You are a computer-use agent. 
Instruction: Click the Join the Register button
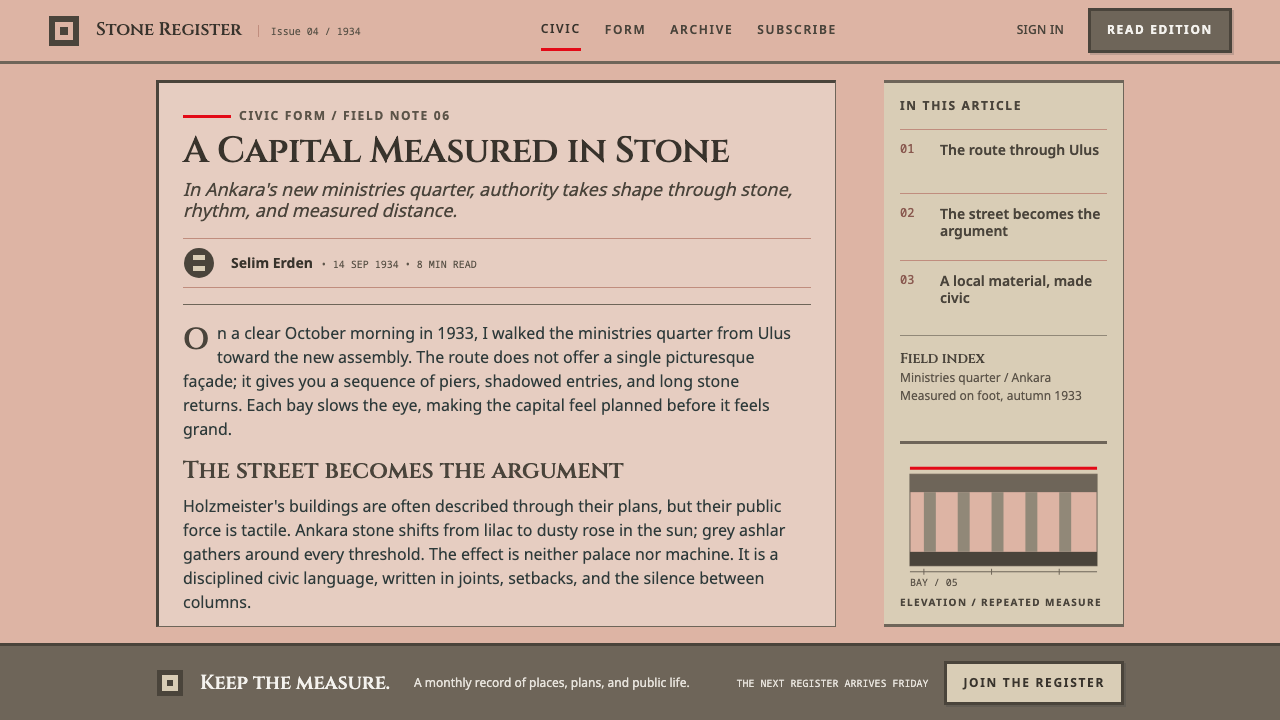pyautogui.click(x=1034, y=683)
